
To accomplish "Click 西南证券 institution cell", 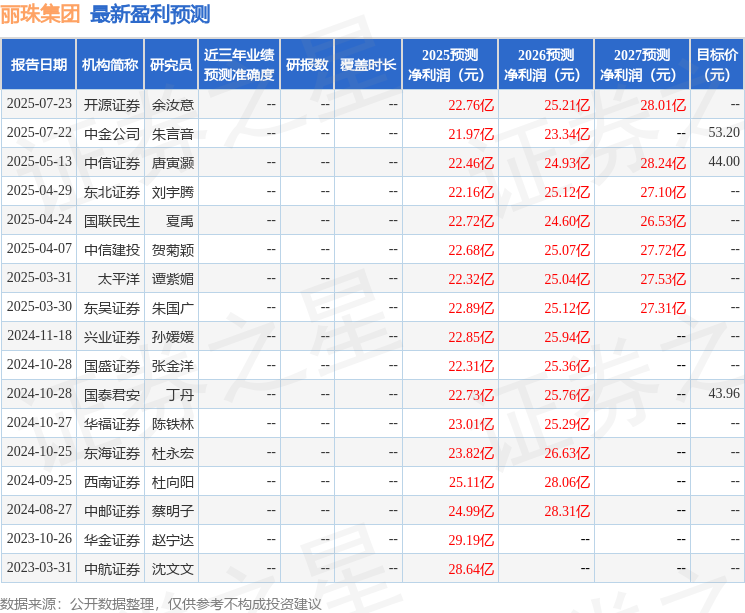I will tap(112, 482).
